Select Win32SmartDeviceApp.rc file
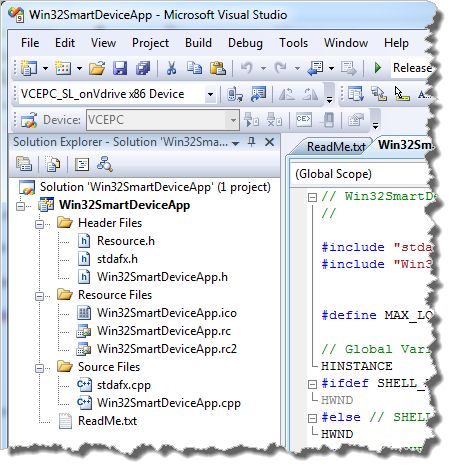This screenshot has height=472, width=456. click(x=164, y=331)
